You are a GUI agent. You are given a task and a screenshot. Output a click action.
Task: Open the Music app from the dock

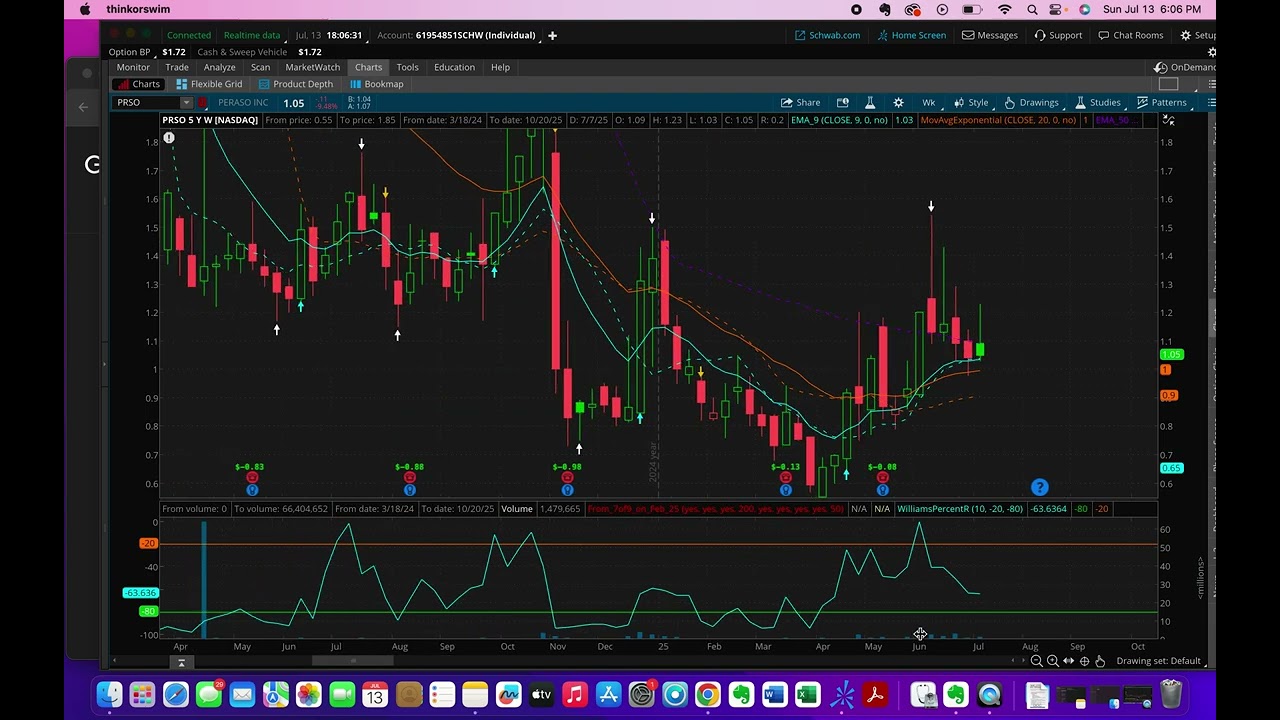[574, 694]
